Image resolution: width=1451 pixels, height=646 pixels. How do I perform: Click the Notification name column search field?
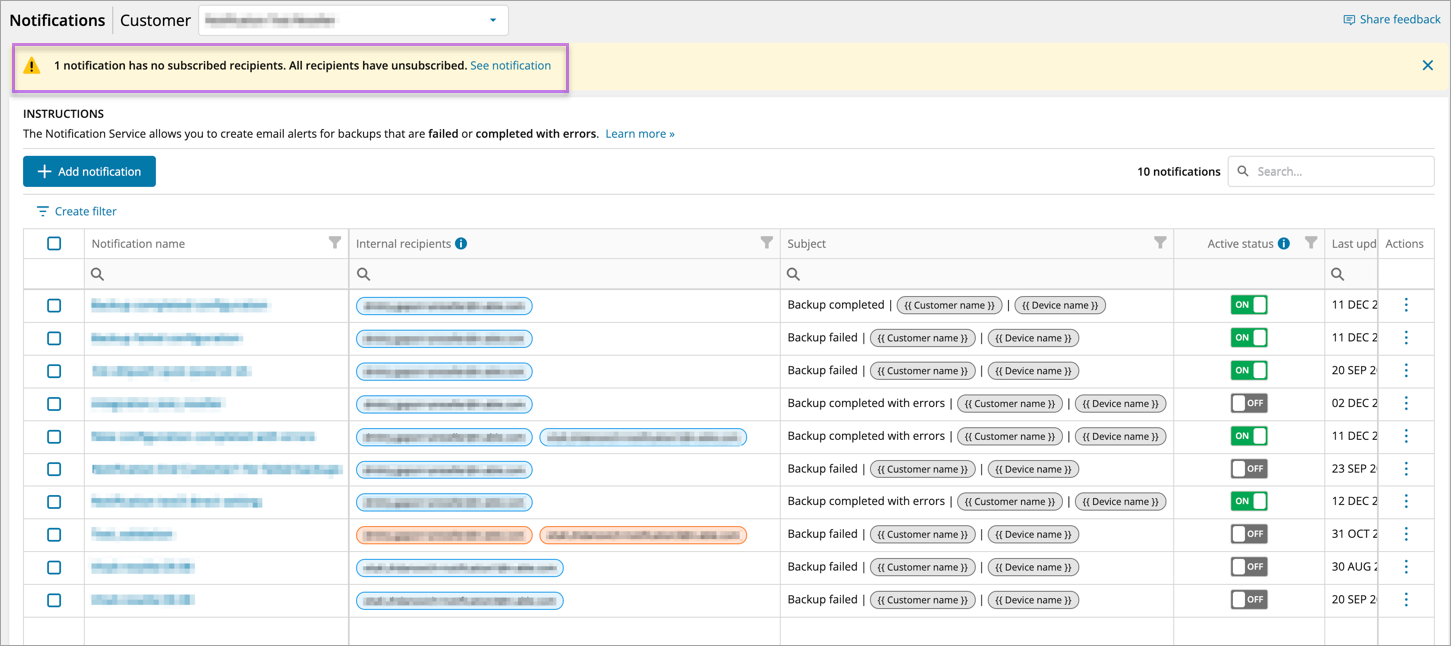(x=216, y=274)
